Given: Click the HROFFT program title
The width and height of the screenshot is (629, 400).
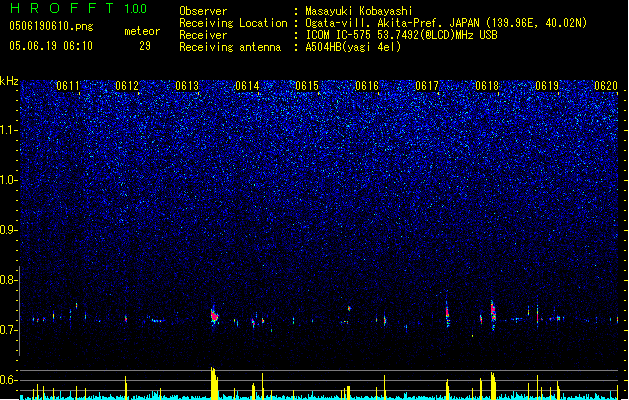Looking at the screenshot, I should tap(62, 8).
